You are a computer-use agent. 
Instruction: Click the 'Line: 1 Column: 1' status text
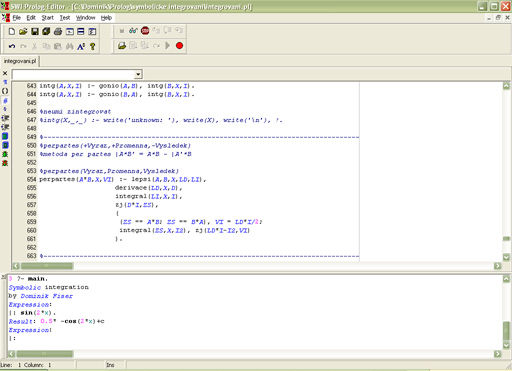pos(26,365)
